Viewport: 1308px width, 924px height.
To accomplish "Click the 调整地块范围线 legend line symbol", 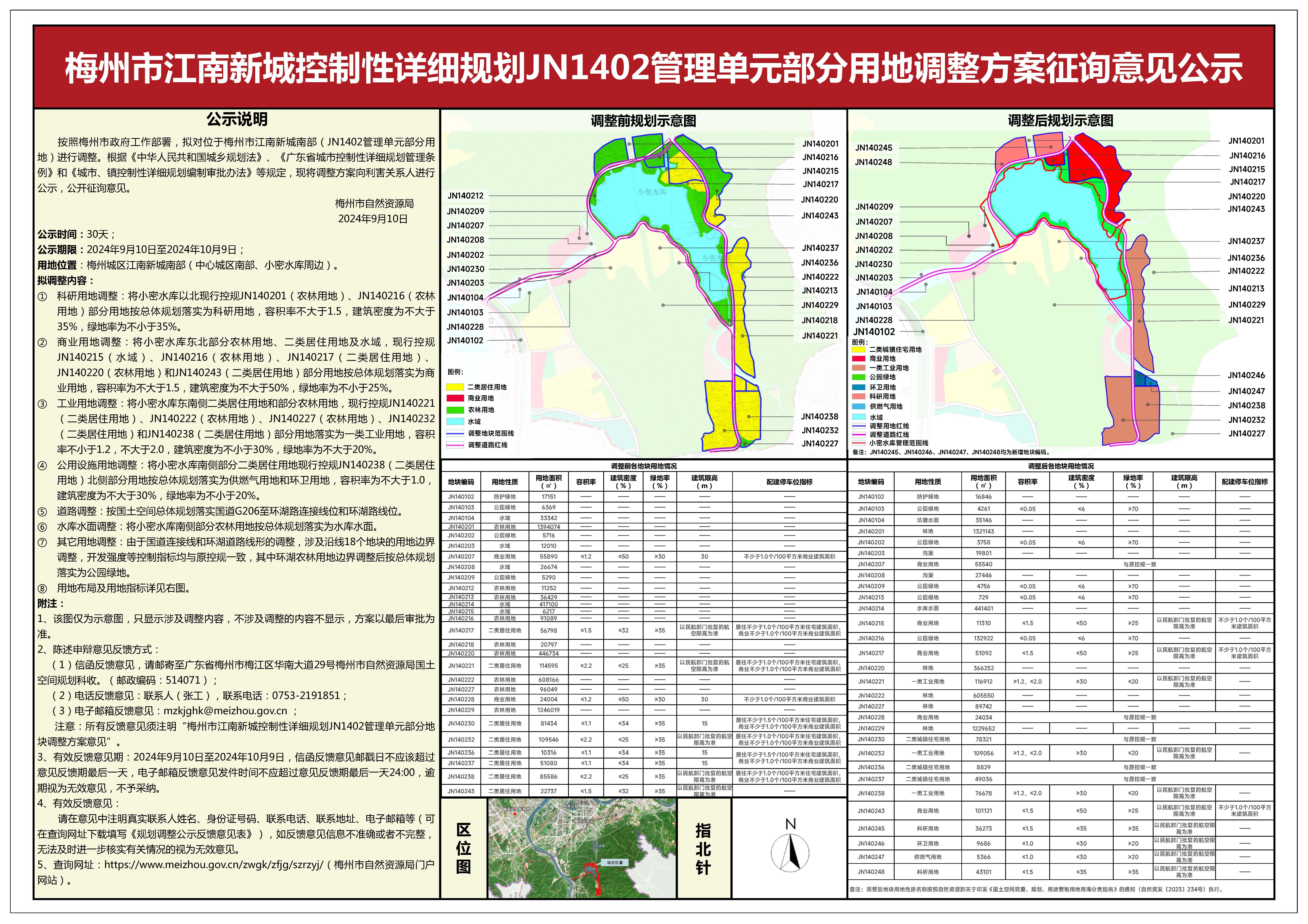I will [x=455, y=434].
